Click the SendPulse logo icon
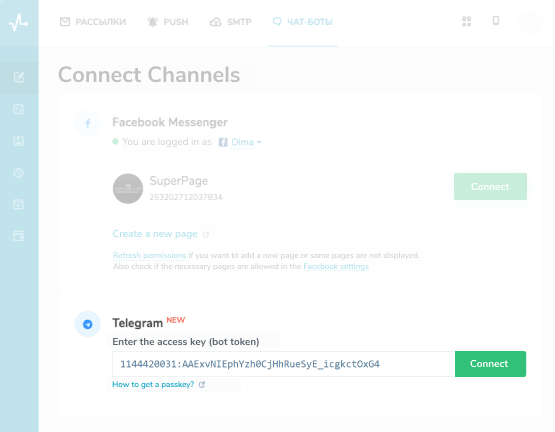Screen dimensions: 555x432 [x=18, y=23]
